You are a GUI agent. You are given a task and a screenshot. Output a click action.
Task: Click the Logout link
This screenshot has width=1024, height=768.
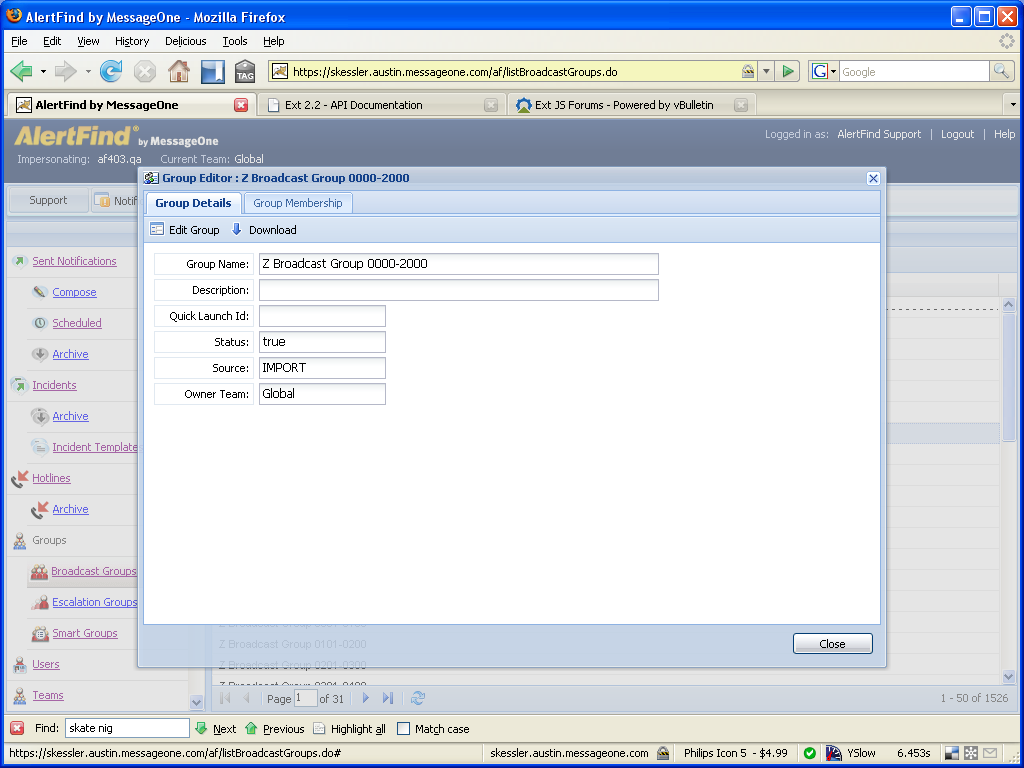click(x=957, y=134)
